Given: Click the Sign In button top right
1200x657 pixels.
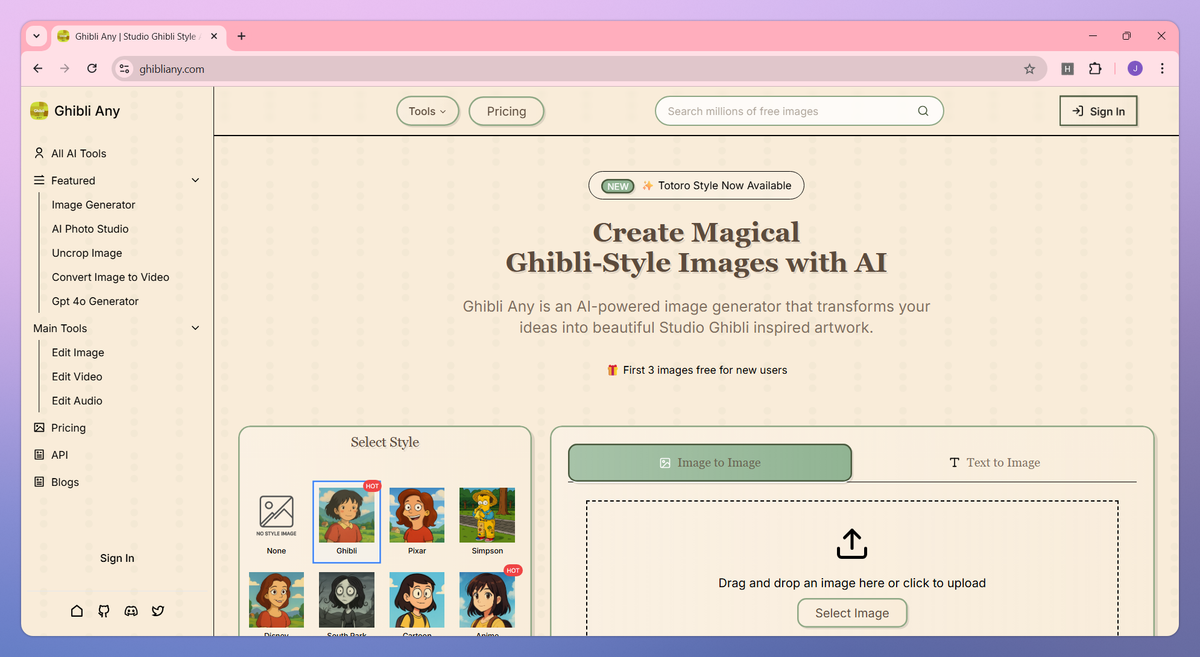Looking at the screenshot, I should tap(1098, 111).
